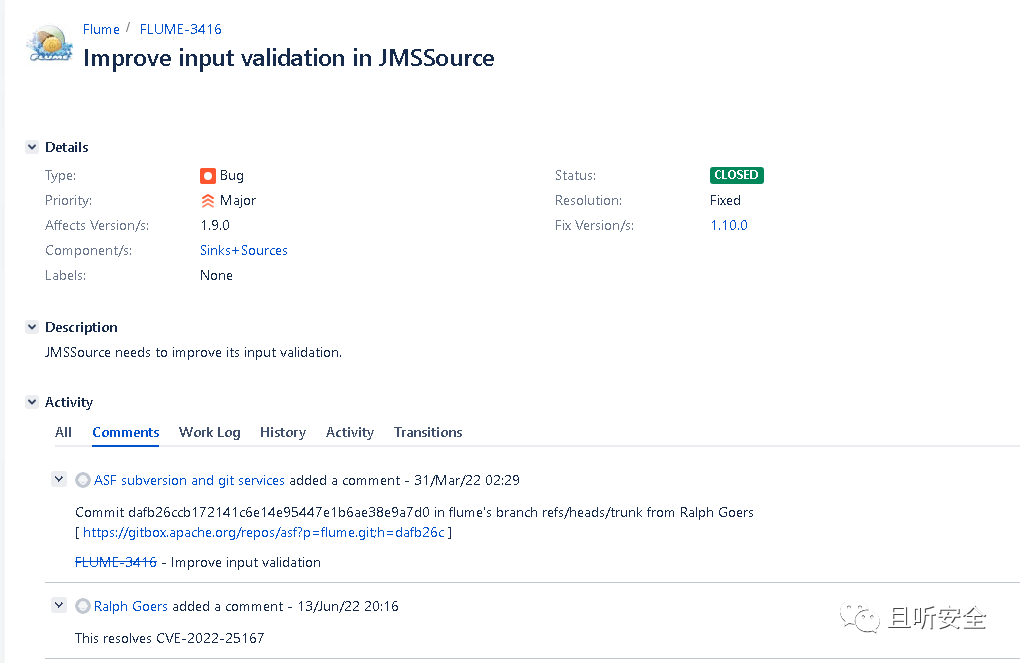This screenshot has height=663, width=1020.
Task: Switch to the Activity tab
Action: pos(350,433)
